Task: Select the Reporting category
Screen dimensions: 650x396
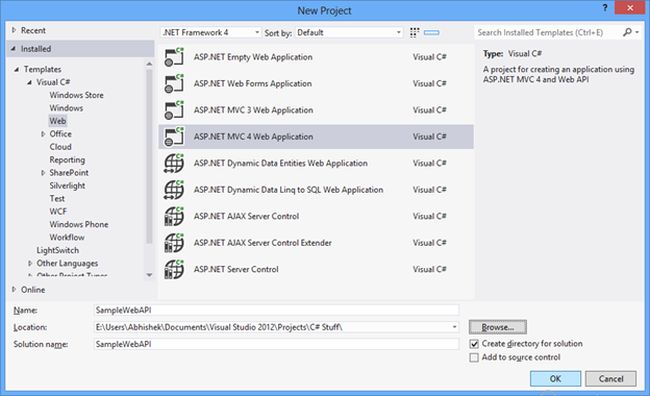Action: point(67,160)
